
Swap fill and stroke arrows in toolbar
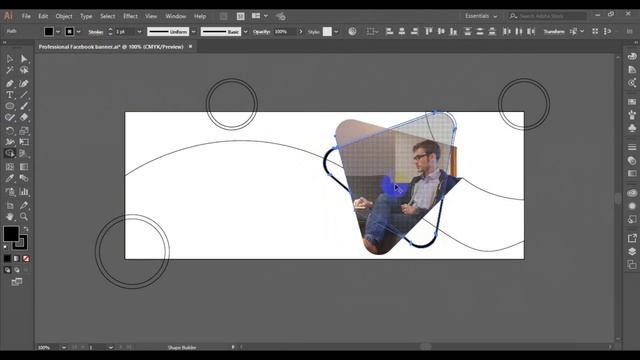point(26,229)
